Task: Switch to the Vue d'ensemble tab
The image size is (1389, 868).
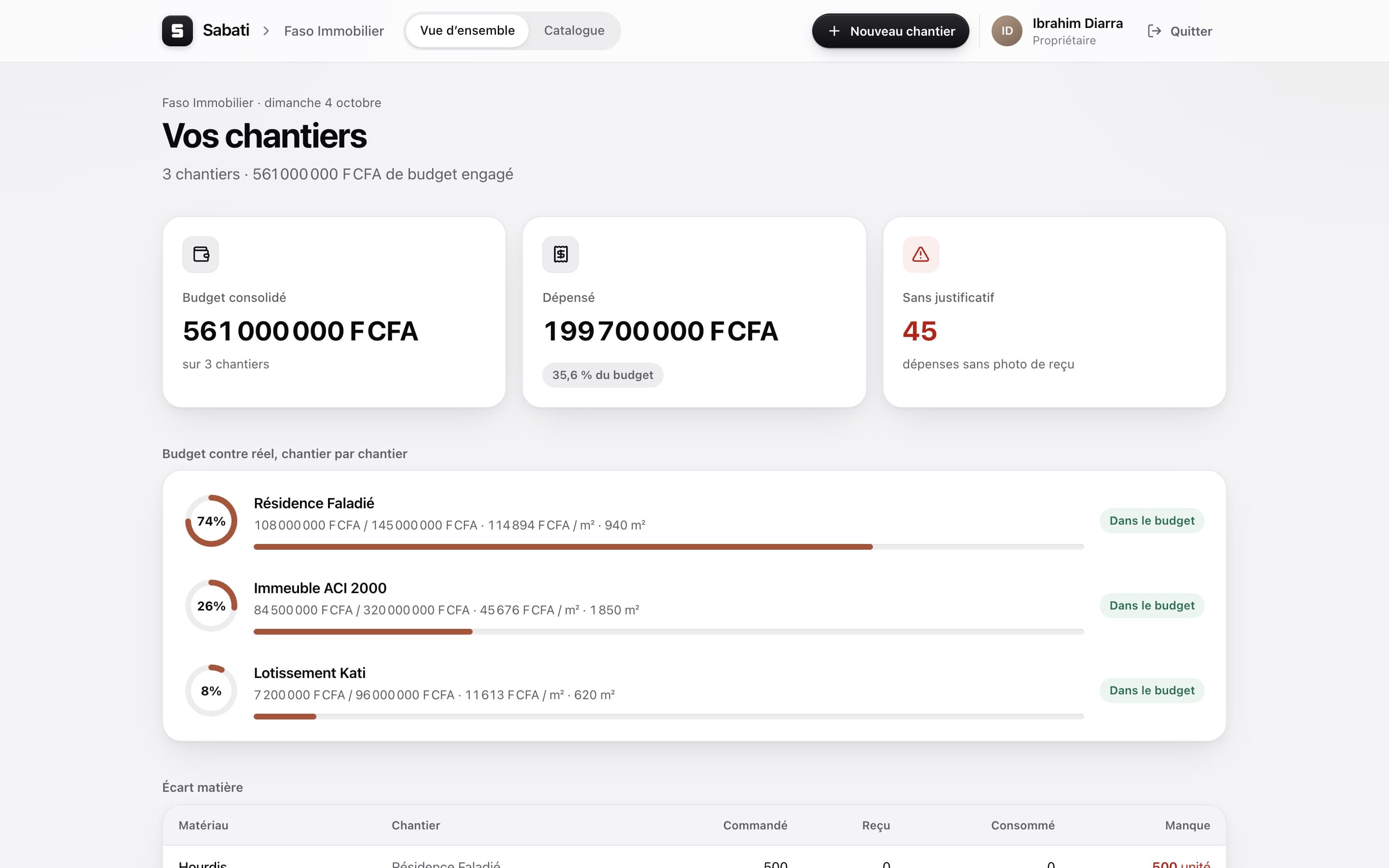Action: coord(467,30)
